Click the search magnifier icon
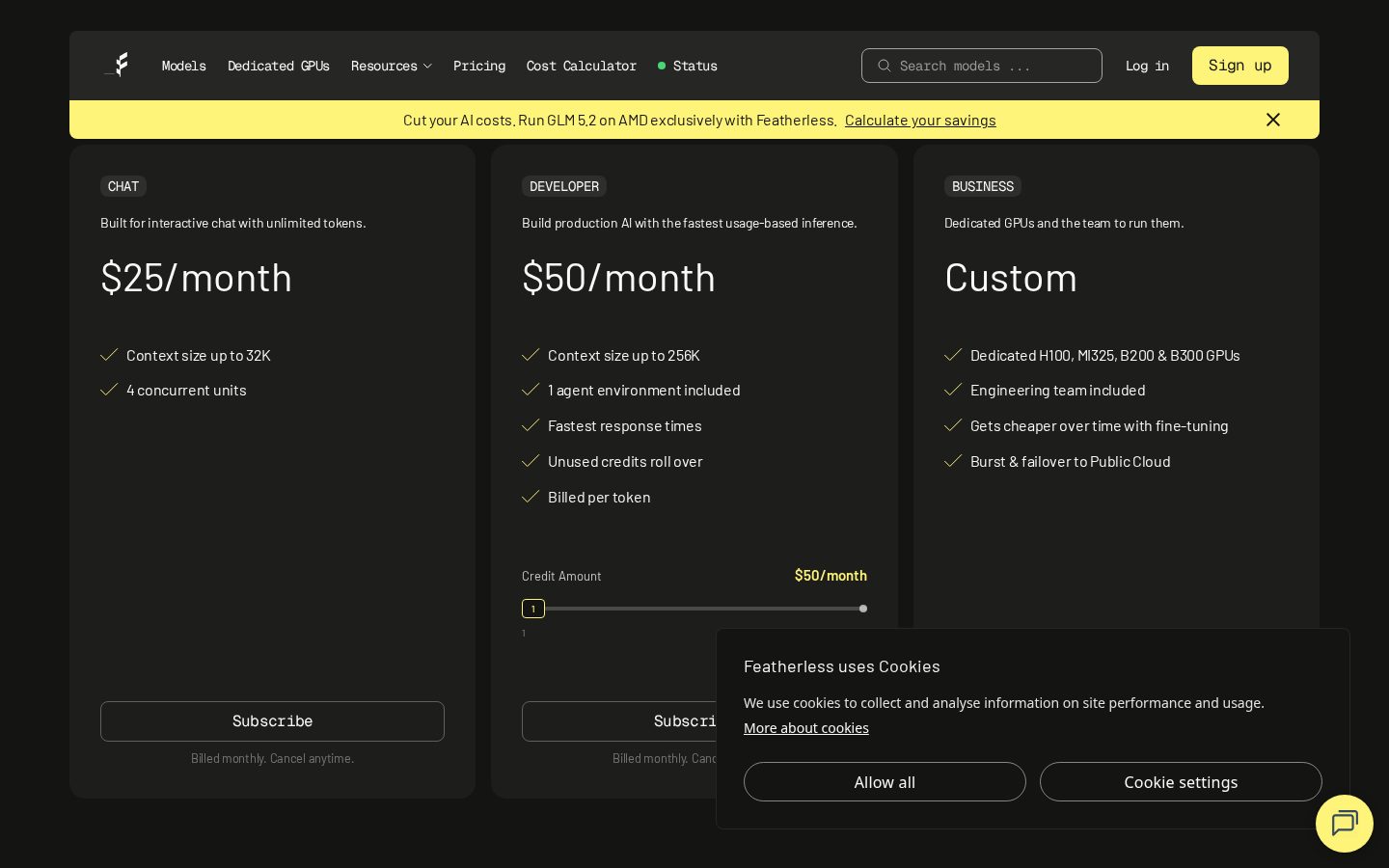1389x868 pixels. [x=884, y=66]
